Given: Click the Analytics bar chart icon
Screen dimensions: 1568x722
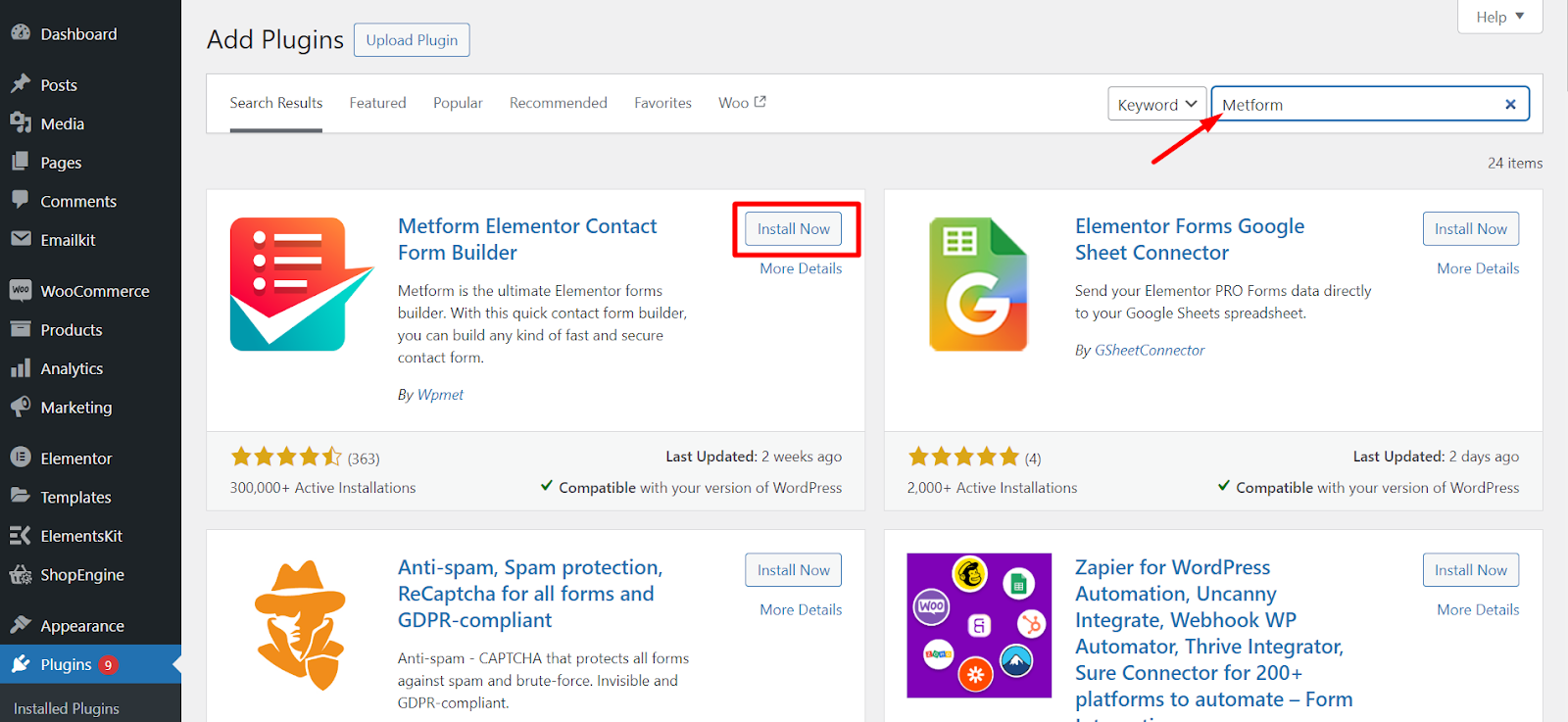Looking at the screenshot, I should pyautogui.click(x=21, y=368).
